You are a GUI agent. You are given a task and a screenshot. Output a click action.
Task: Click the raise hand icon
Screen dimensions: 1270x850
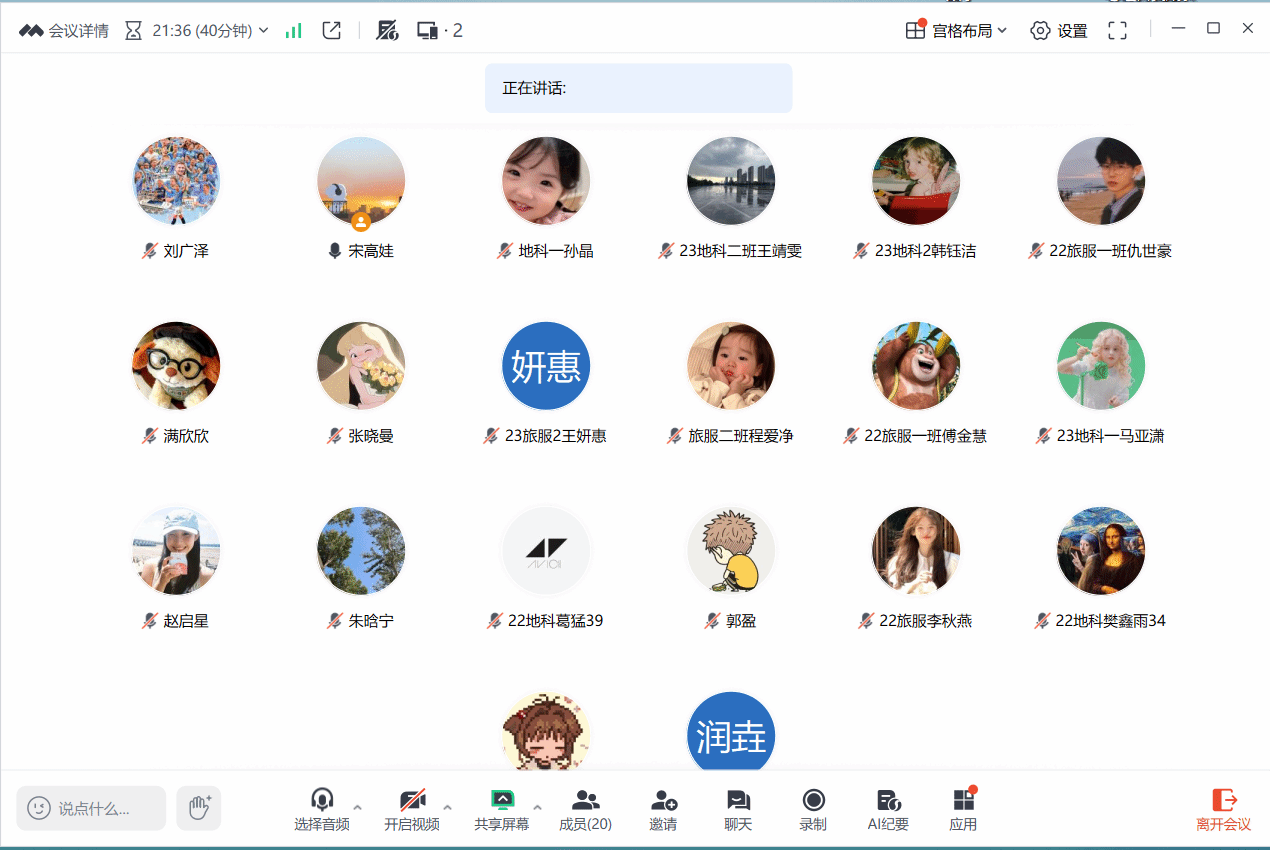[x=199, y=808]
